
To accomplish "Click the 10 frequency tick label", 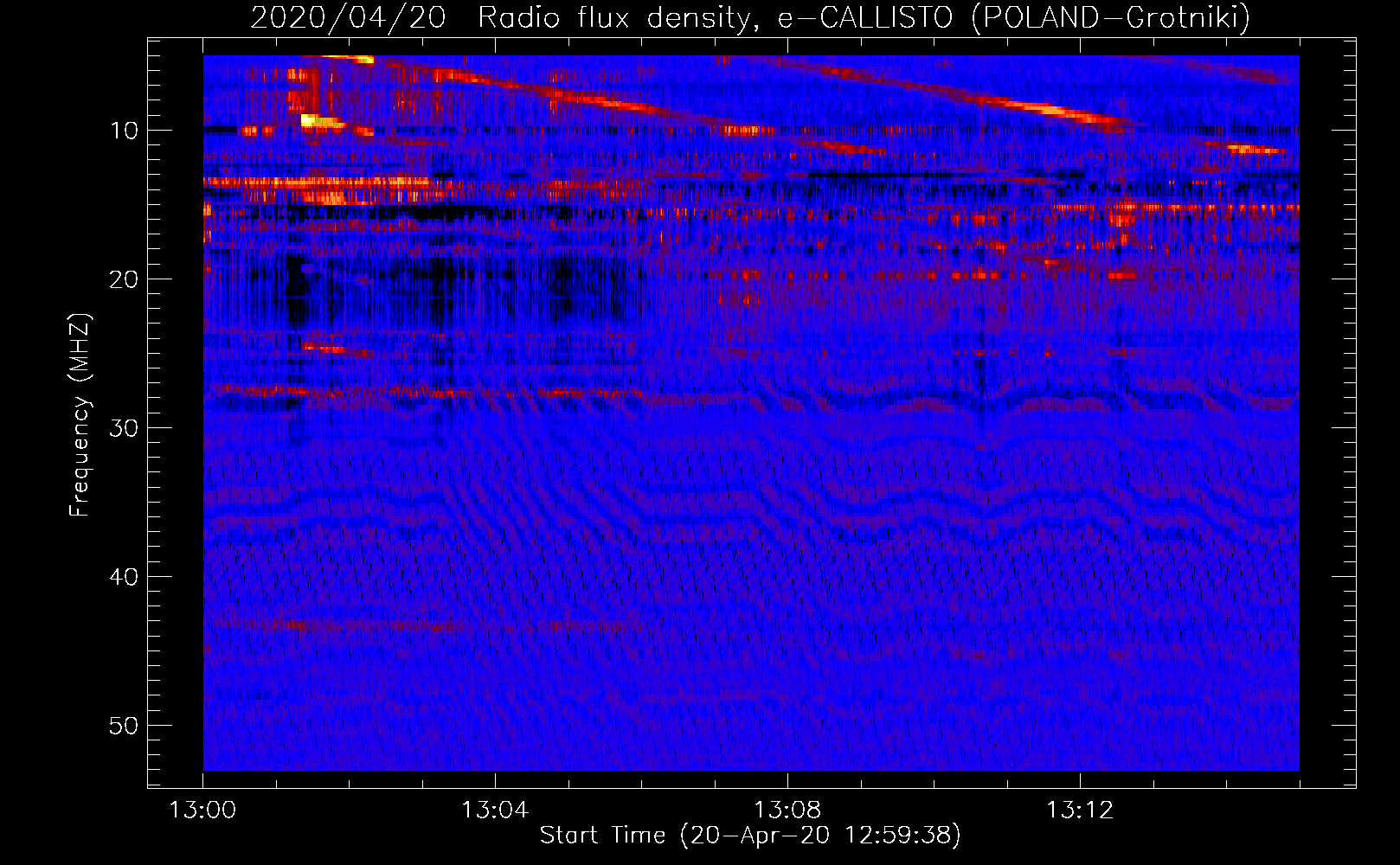I will 125,131.
